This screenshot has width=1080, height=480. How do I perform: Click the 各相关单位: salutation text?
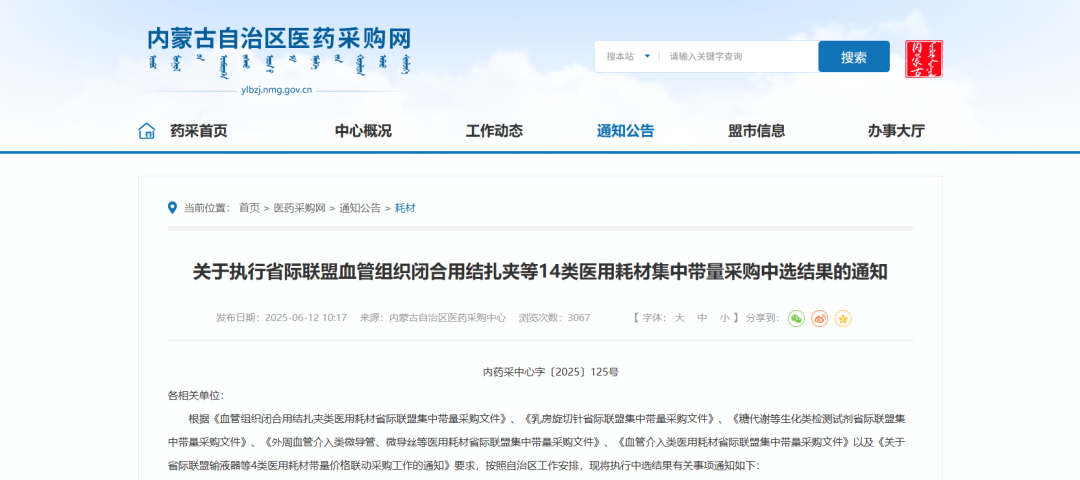196,395
